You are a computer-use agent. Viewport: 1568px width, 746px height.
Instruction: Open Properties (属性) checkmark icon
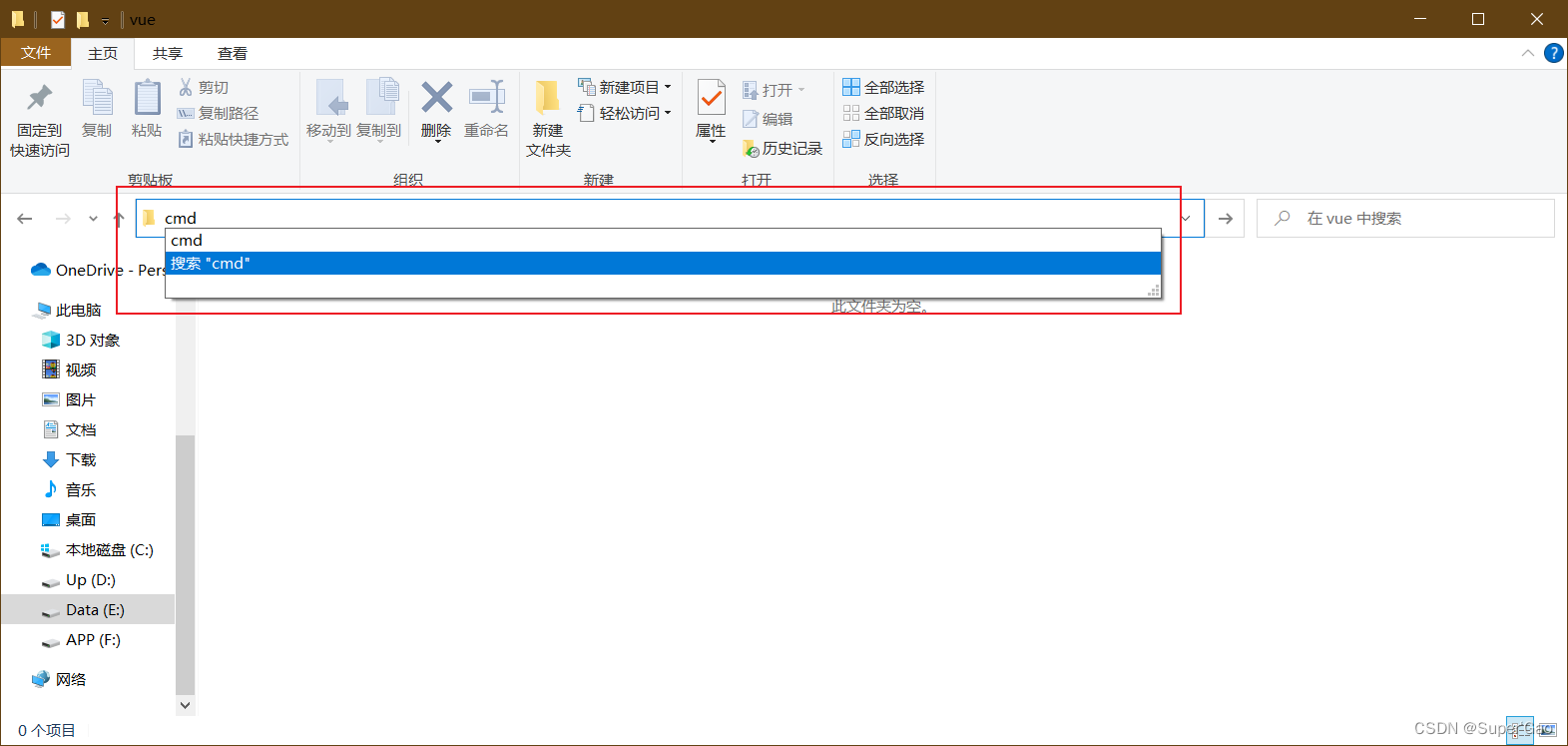pyautogui.click(x=712, y=98)
